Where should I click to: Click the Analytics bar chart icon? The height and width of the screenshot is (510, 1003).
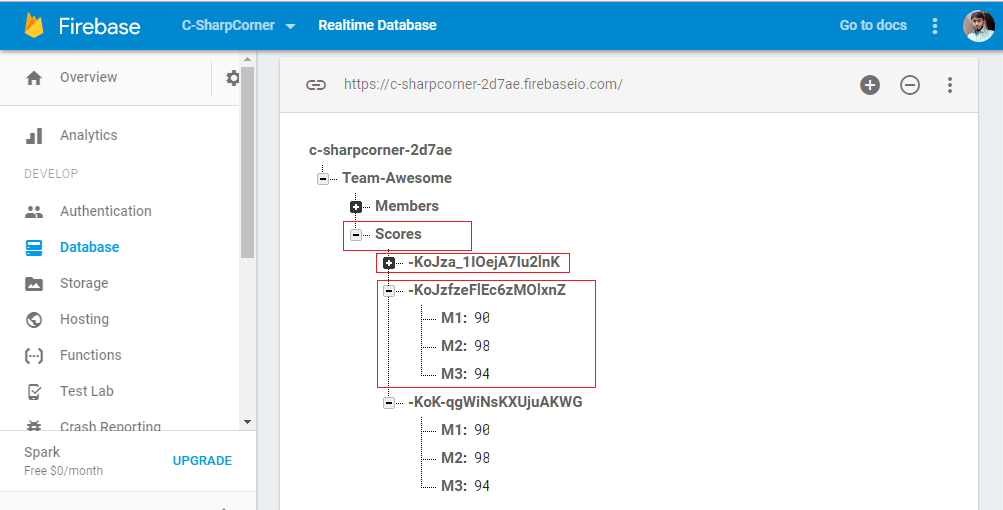(x=34, y=136)
